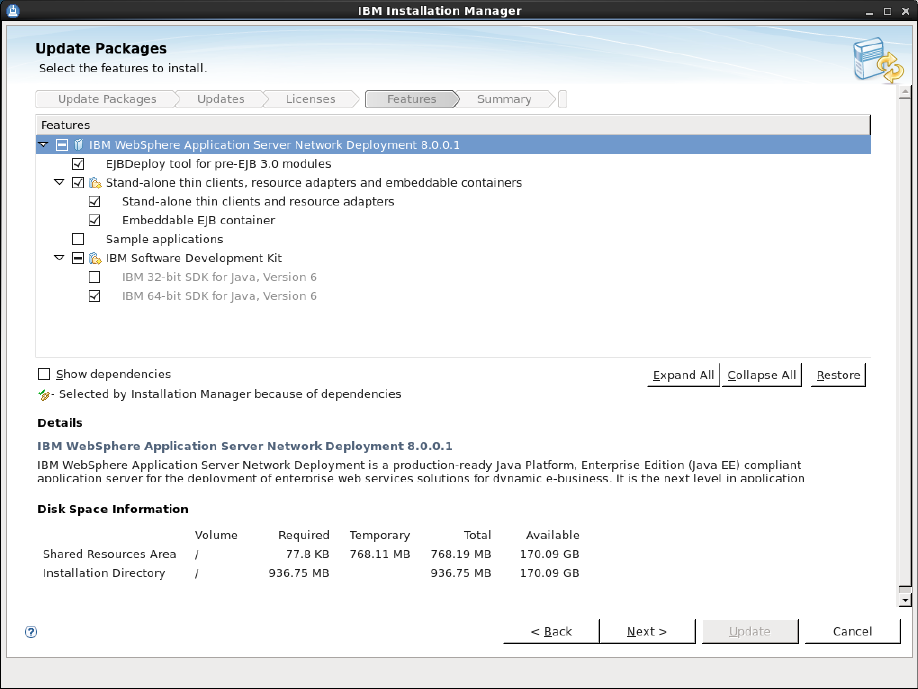Uncheck EJBDeploy tool for pre-EJB 3.0 modules
The width and height of the screenshot is (918, 689).
[x=78, y=164]
